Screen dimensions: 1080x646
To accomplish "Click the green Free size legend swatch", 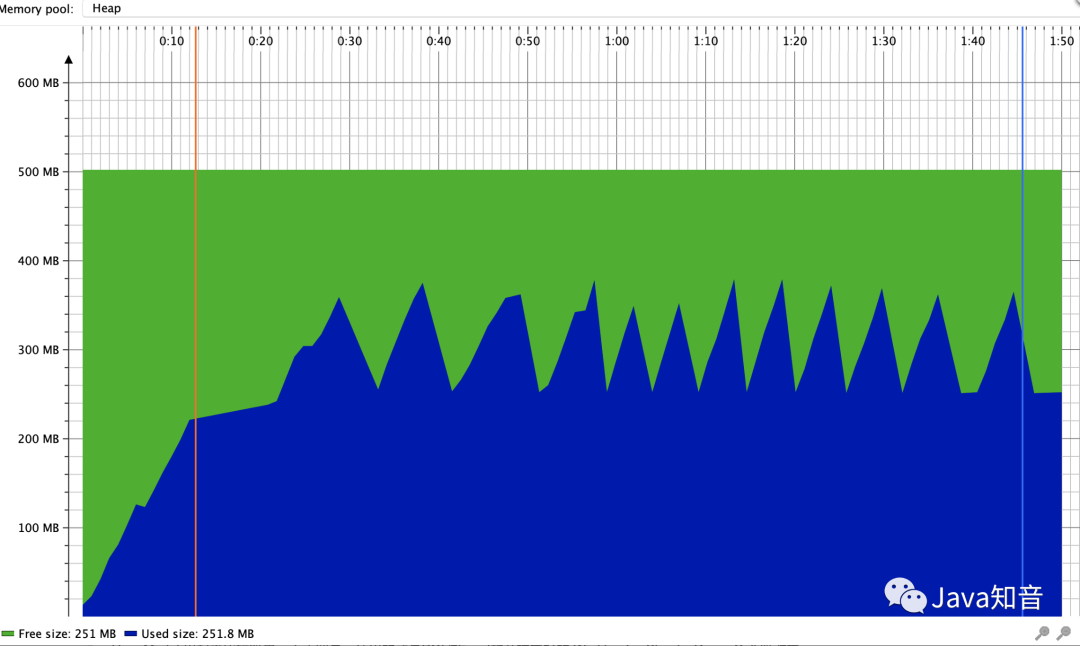I will click(x=8, y=634).
